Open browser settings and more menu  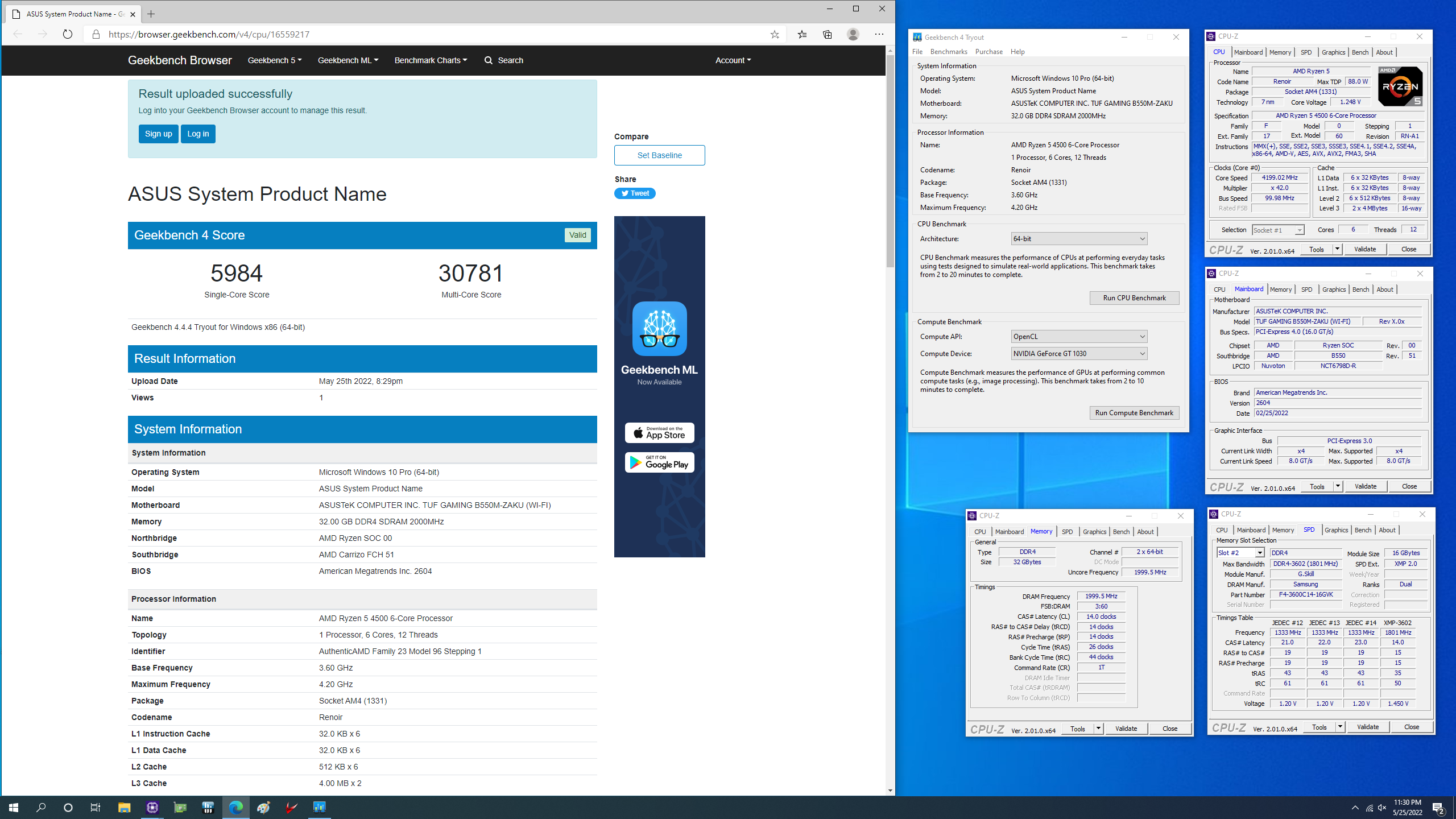click(879, 34)
